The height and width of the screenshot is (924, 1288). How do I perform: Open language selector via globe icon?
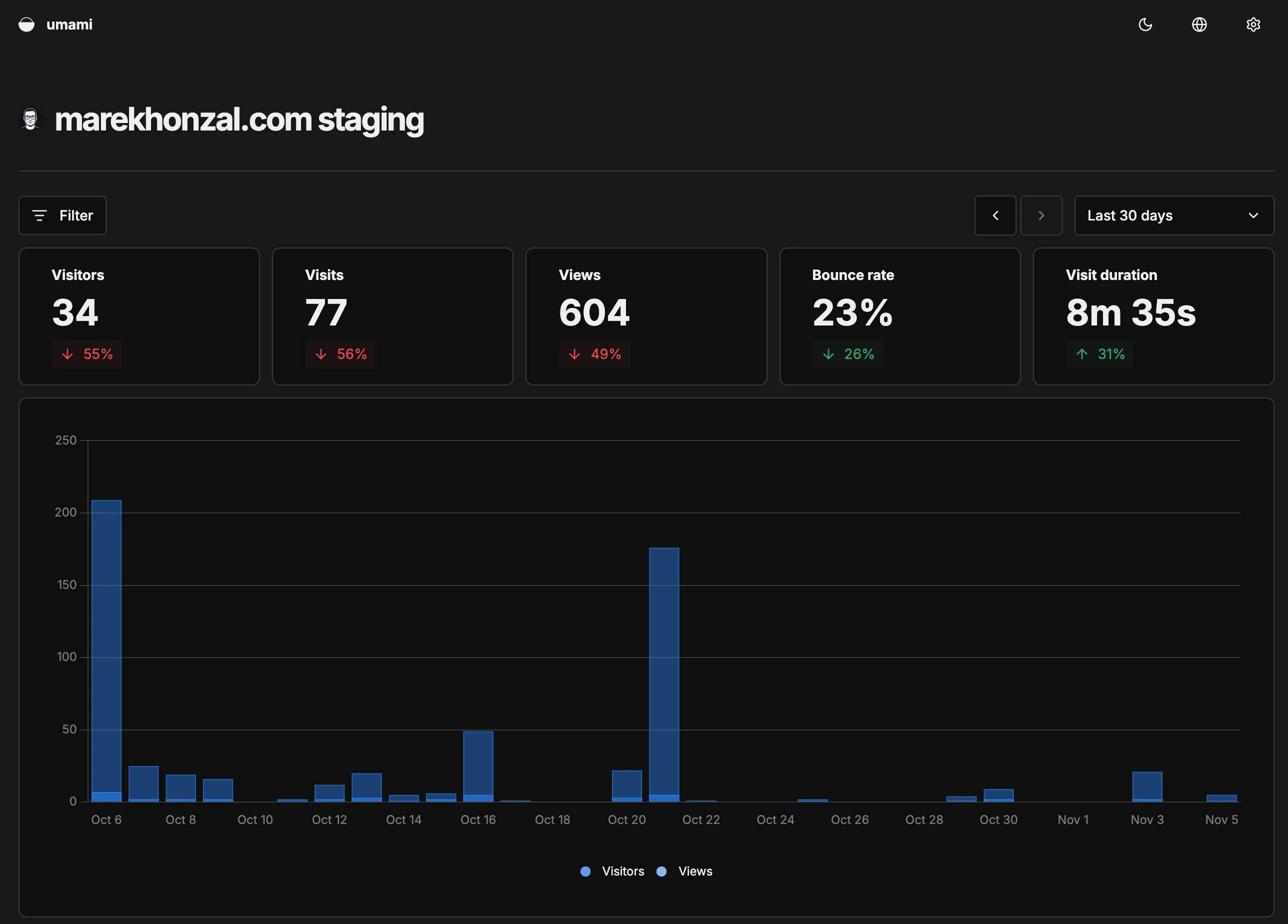(1199, 24)
